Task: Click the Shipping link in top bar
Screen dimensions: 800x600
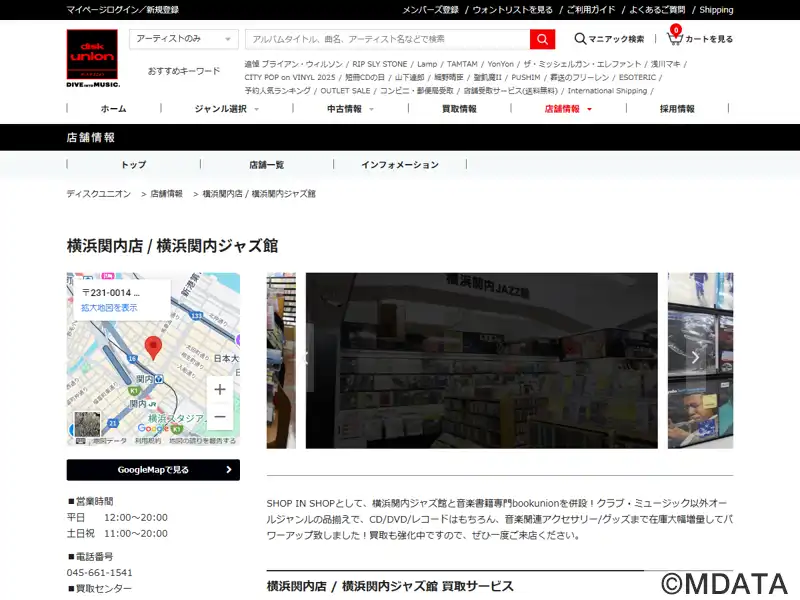Action: [x=716, y=10]
